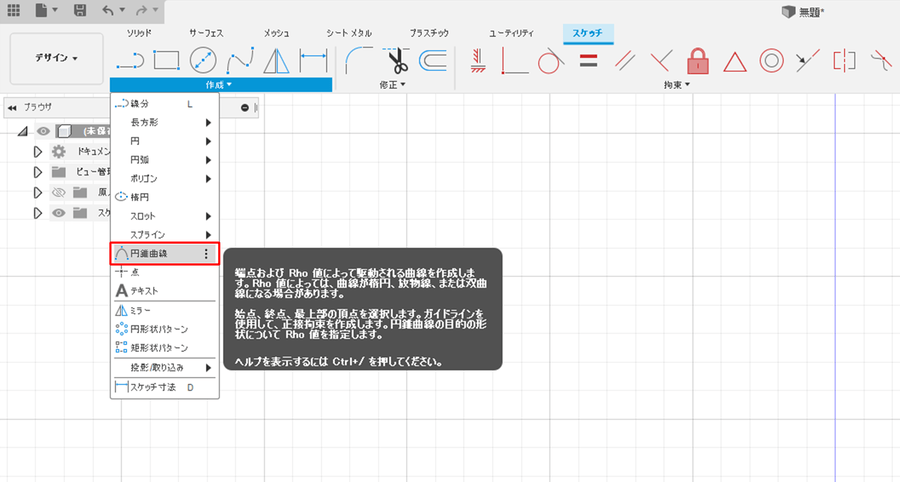900x482 pixels.
Task: Select the Trim scissors tool
Action: [x=396, y=60]
